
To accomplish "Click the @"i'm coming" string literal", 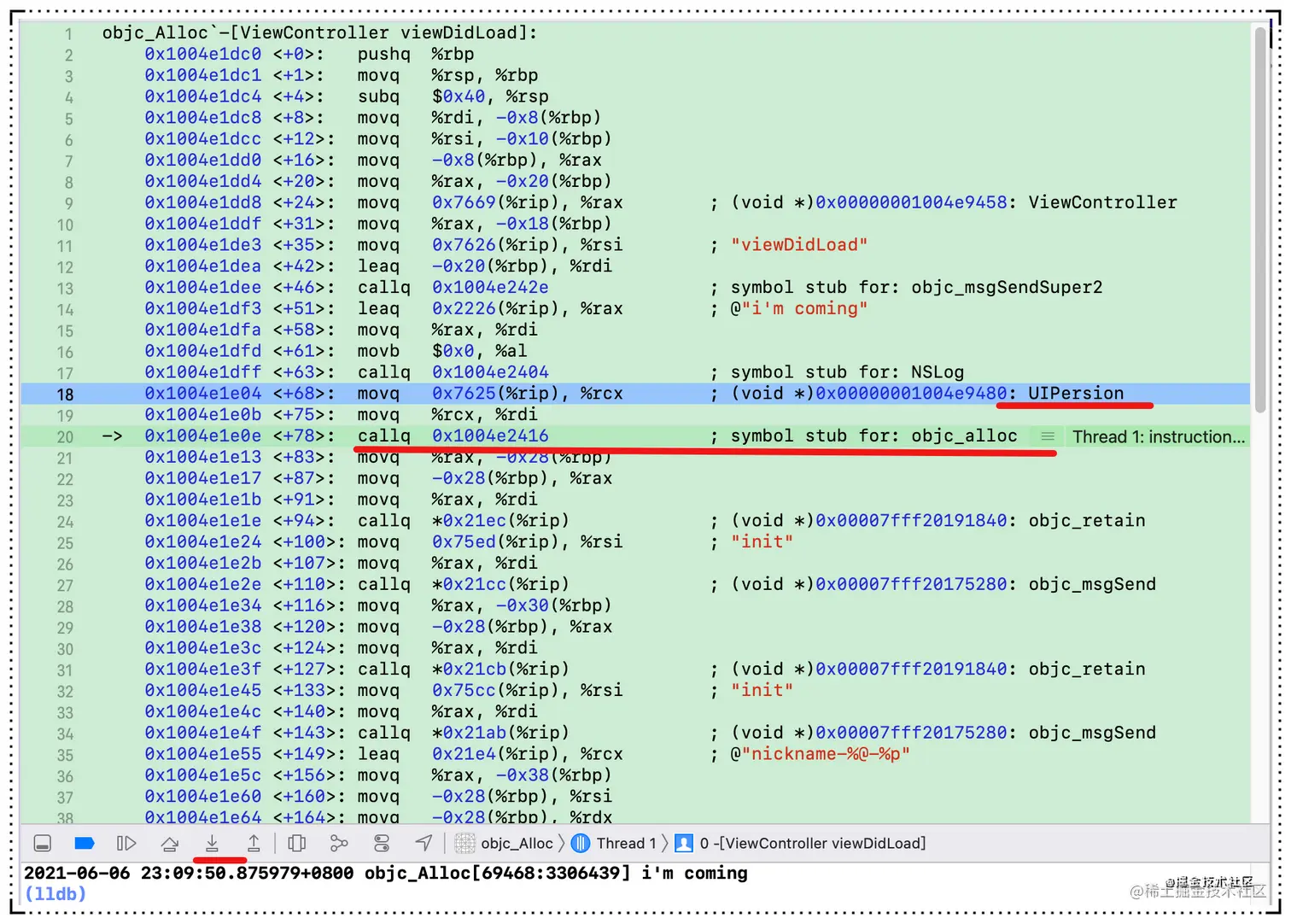I will click(799, 309).
